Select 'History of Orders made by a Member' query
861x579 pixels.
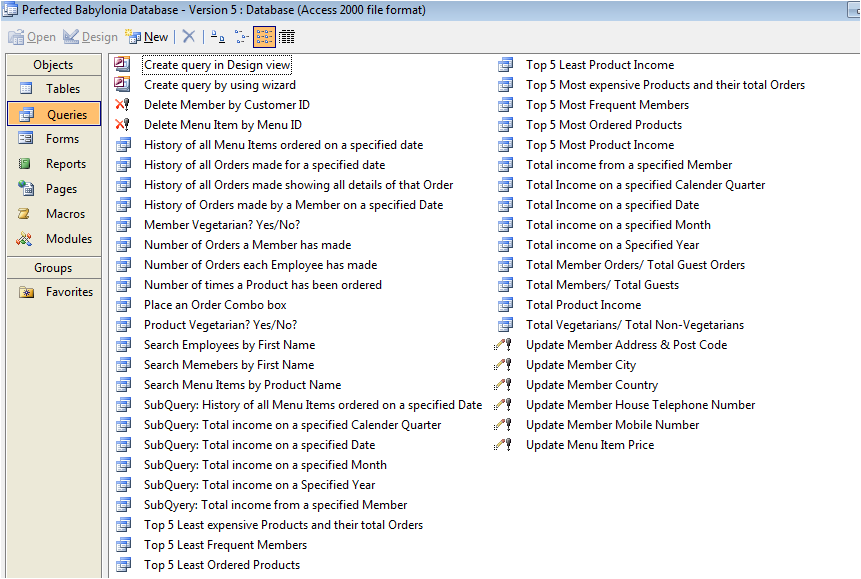coord(293,205)
